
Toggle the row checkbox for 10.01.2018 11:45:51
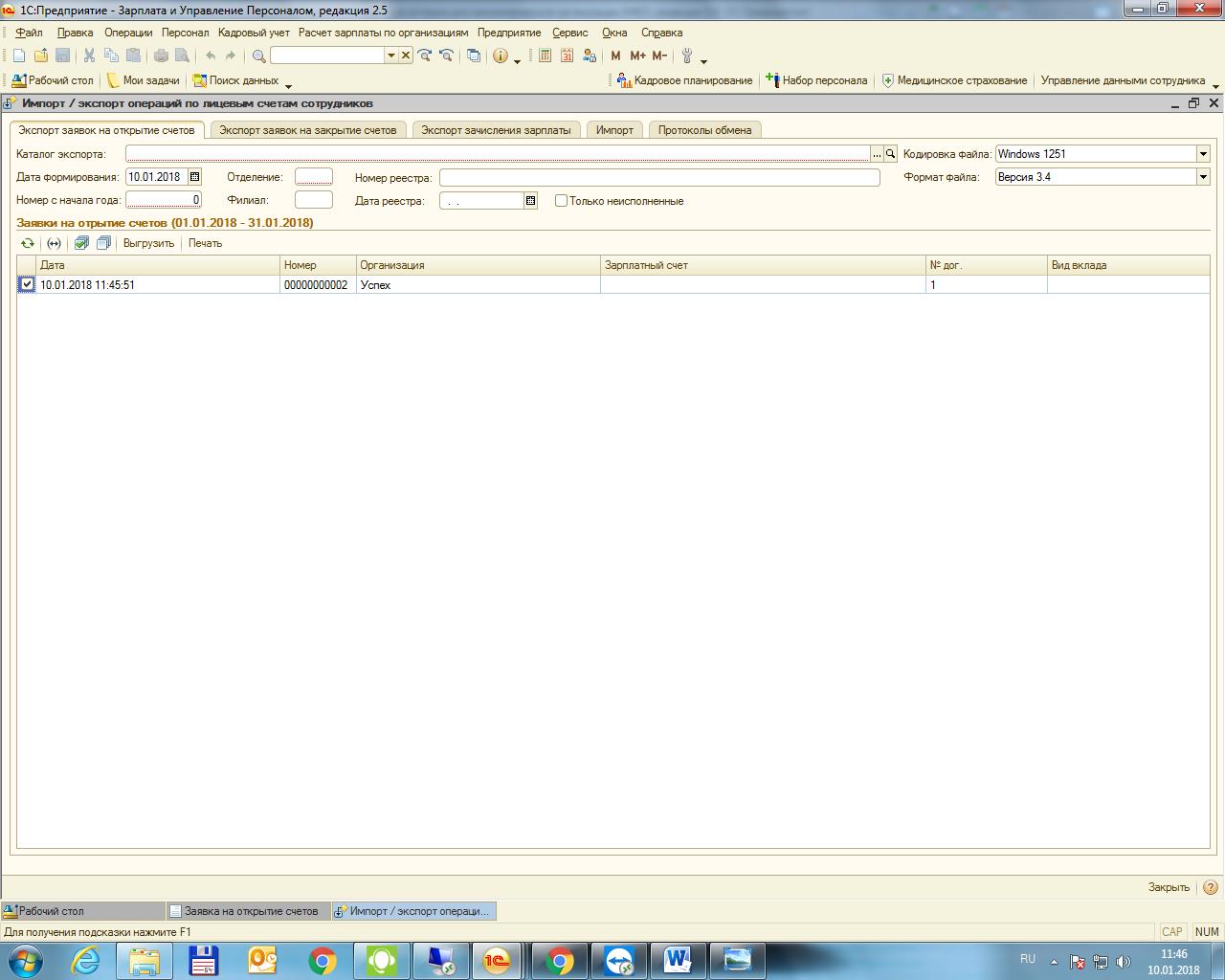27,284
